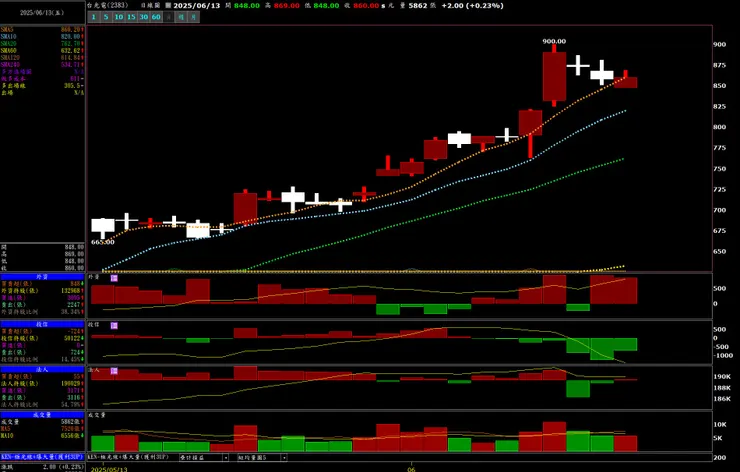The image size is (740, 472).
Task: Open the 法人 blue header panel
Action: [x=42, y=370]
